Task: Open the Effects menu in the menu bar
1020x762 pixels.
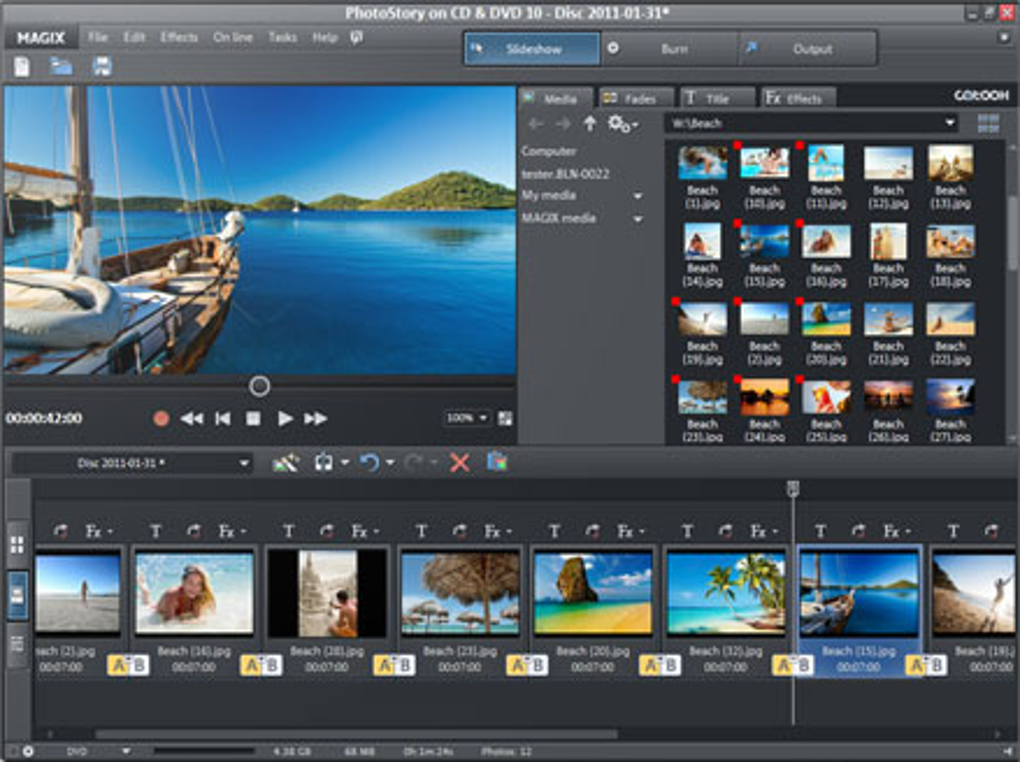Action: 179,37
